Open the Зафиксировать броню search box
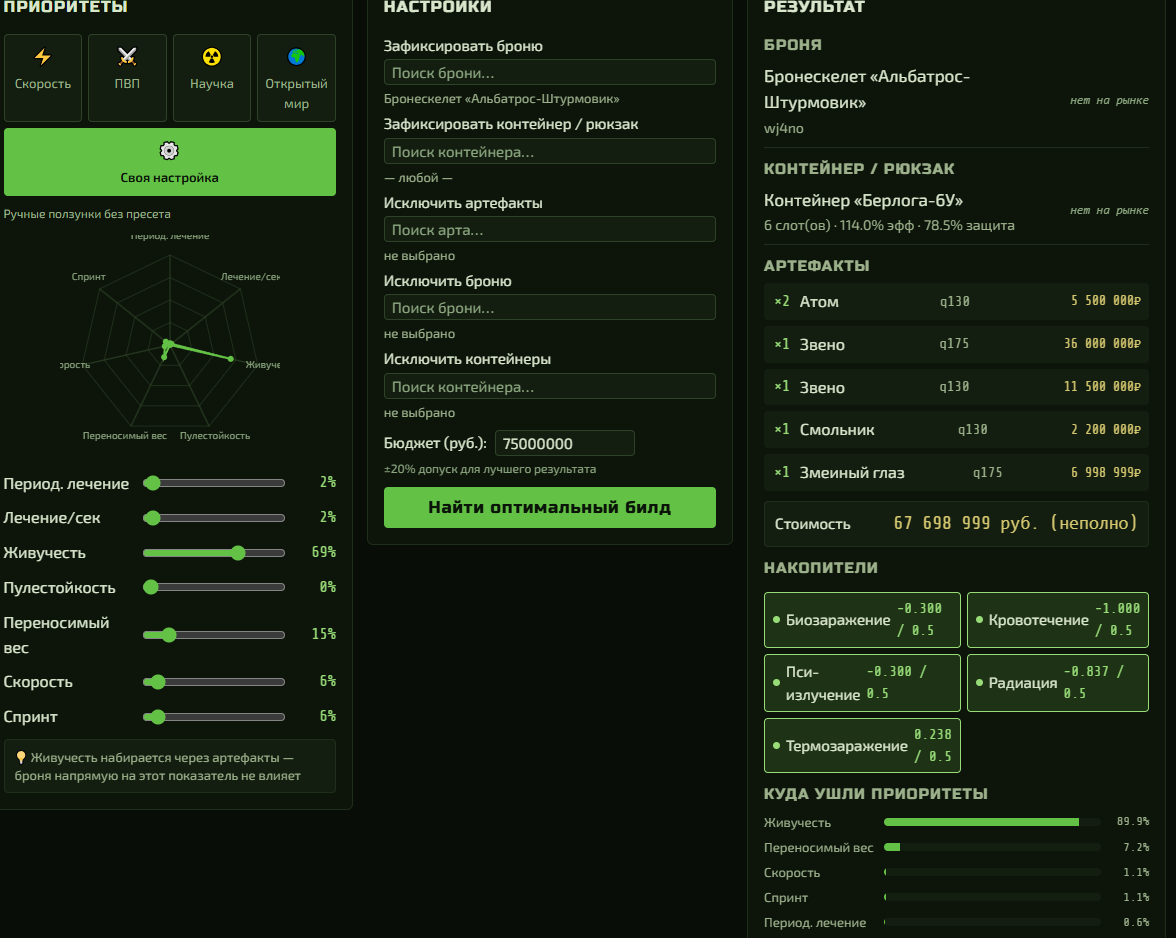 pos(550,73)
